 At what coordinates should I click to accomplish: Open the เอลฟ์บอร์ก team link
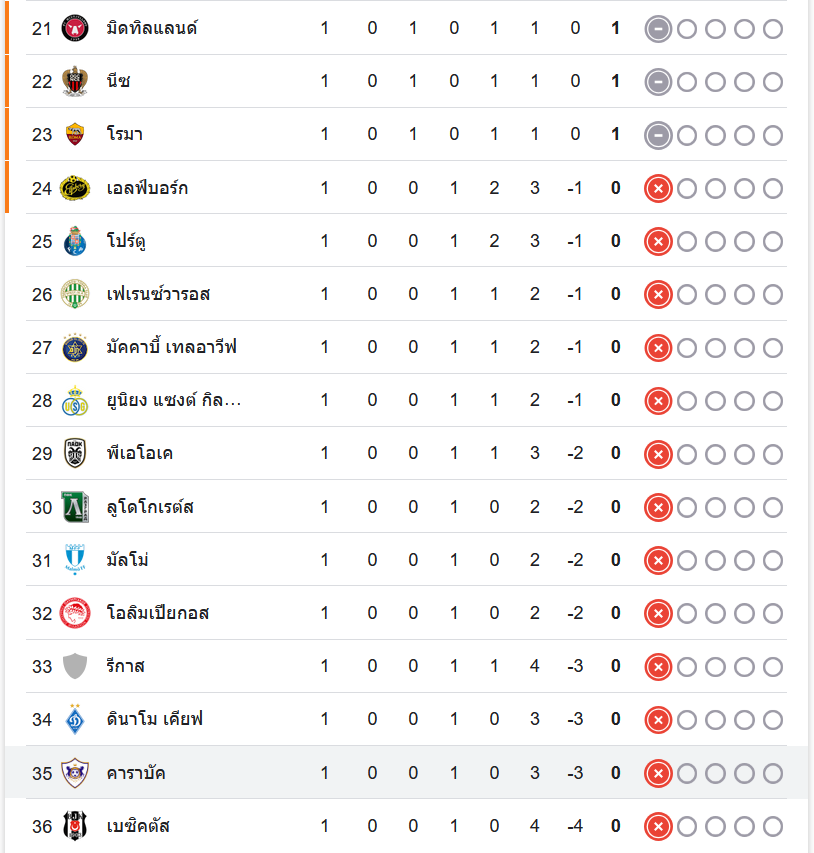147,188
